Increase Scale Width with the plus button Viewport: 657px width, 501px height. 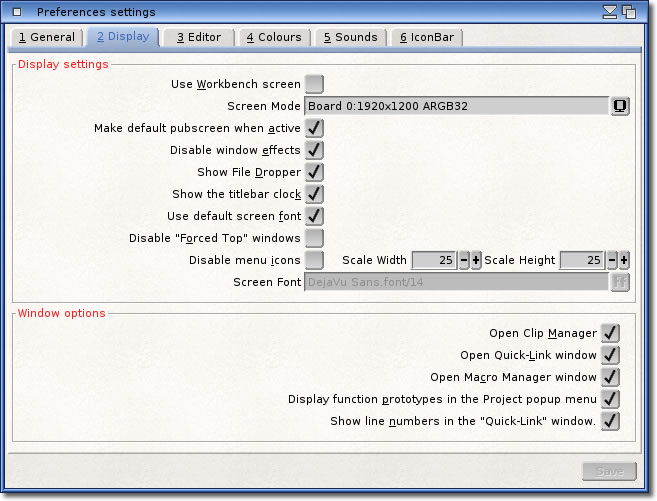click(476, 260)
